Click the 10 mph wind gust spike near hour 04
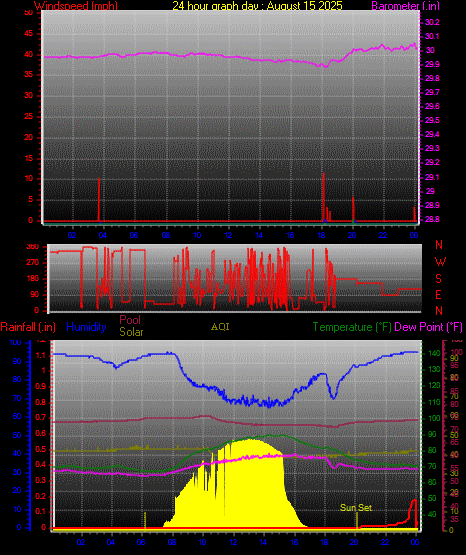This screenshot has height=555, width=466. pos(99,199)
